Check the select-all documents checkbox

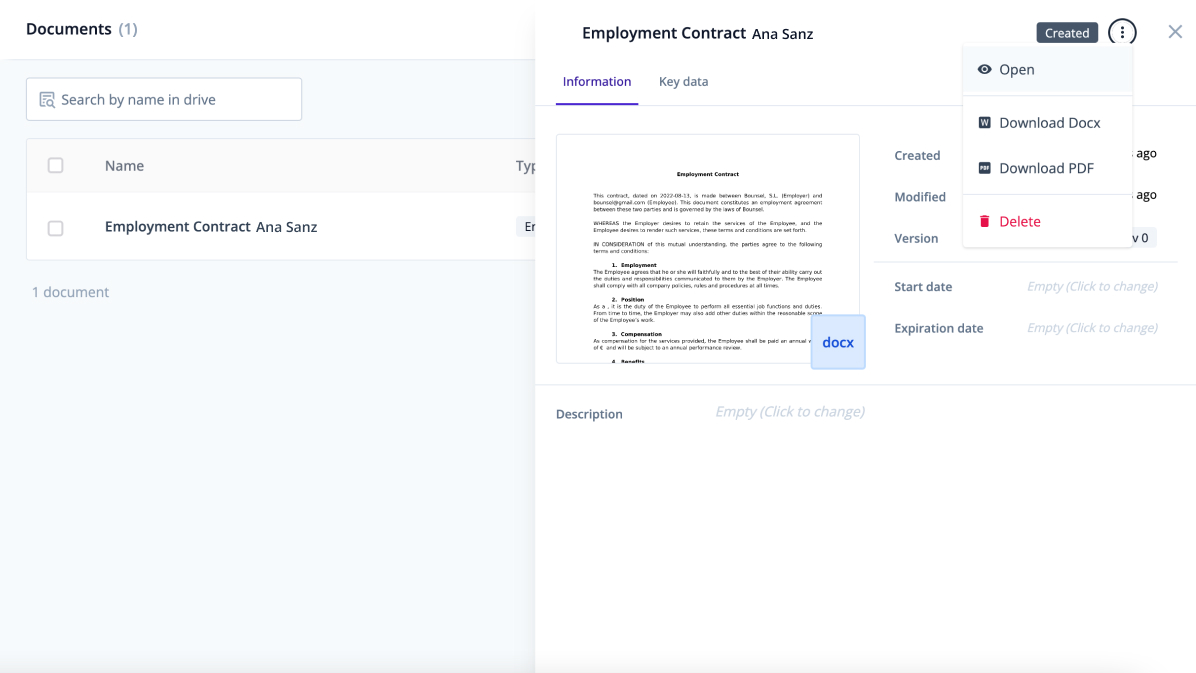55,165
